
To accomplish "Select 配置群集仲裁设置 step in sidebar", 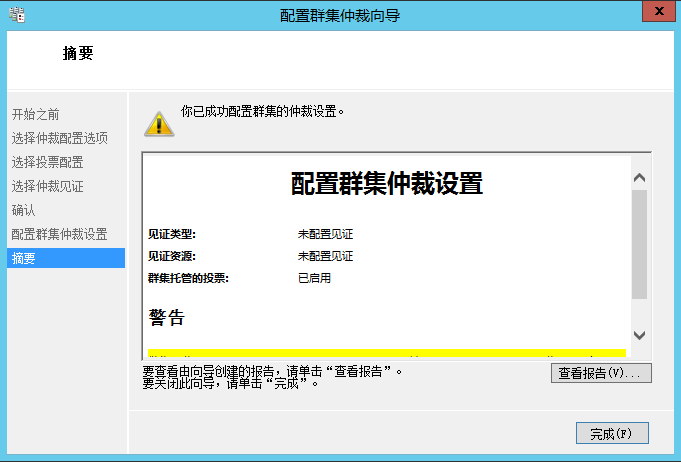I will (60, 234).
